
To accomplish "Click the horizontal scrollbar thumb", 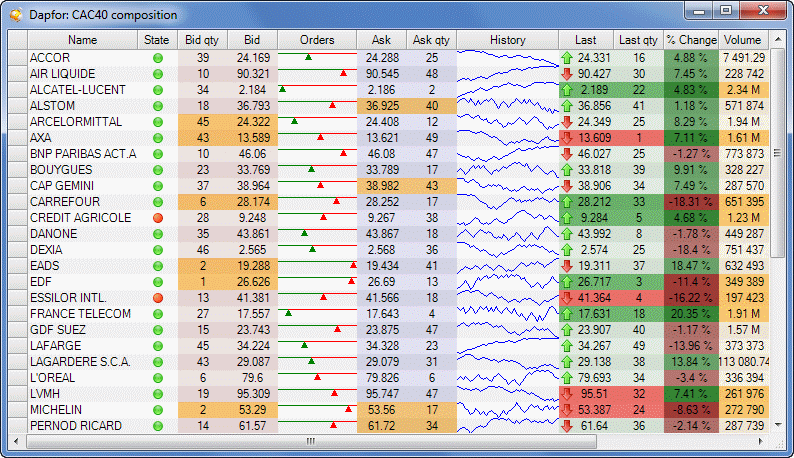I will point(311,441).
